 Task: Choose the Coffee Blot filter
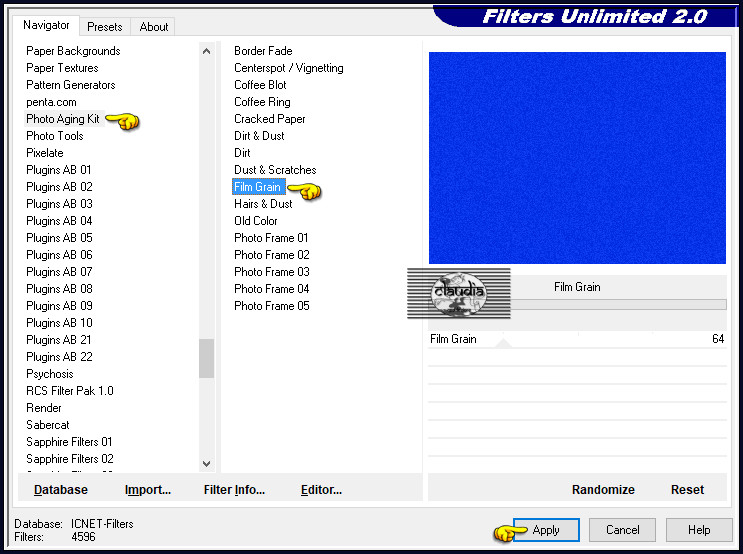[x=260, y=85]
